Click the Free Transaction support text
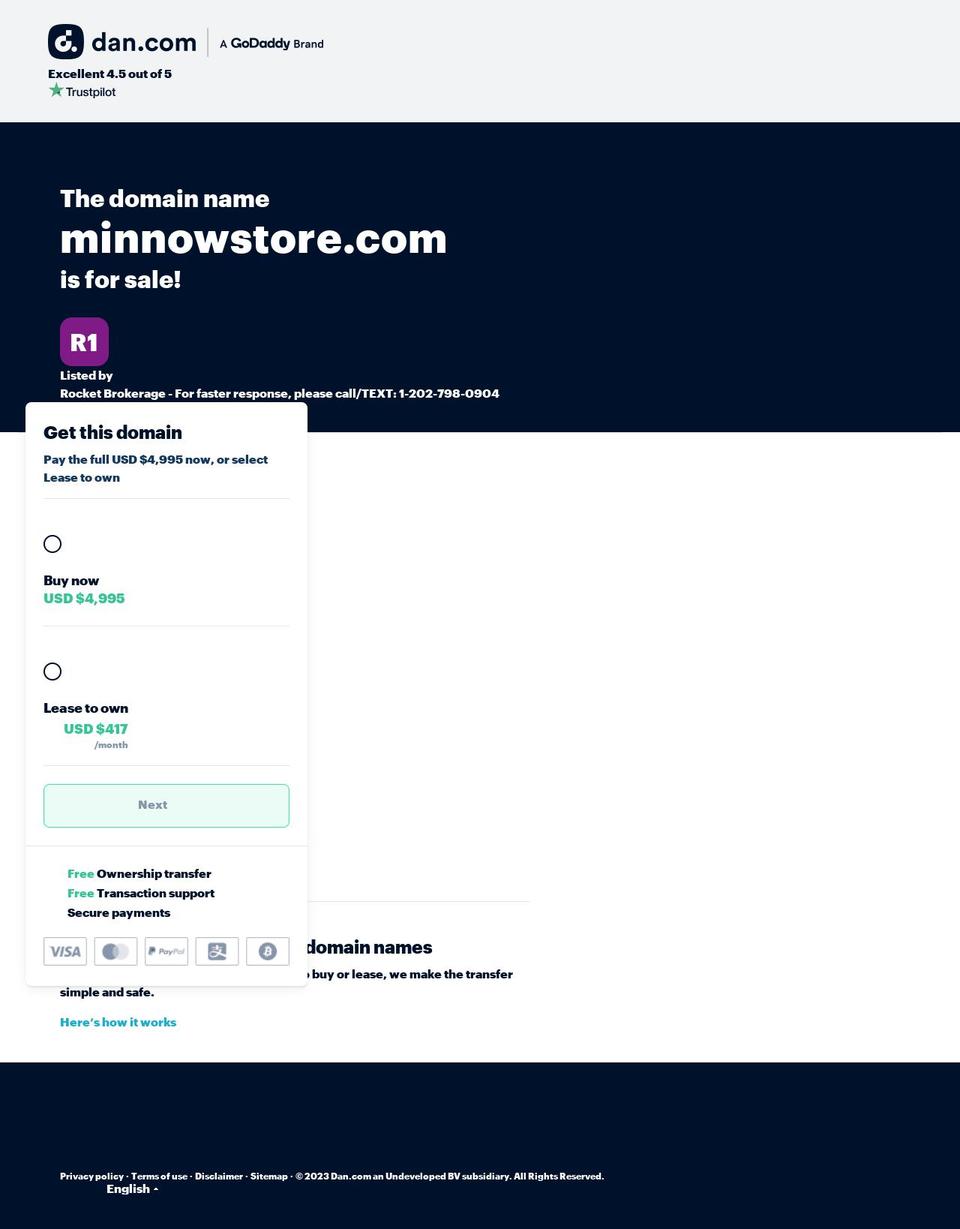 141,893
